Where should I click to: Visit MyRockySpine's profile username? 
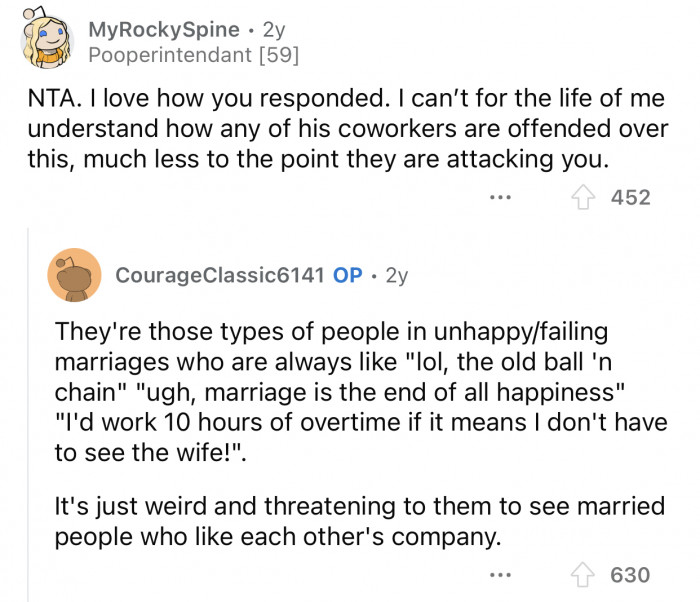[164, 30]
